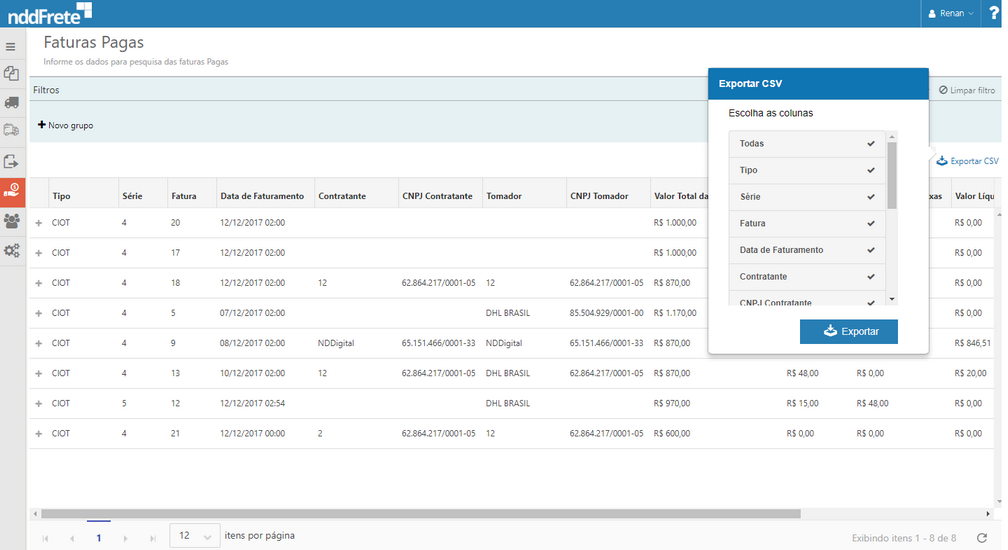Click the help question mark icon
Screen dimensions: 1008x550
(993, 13)
